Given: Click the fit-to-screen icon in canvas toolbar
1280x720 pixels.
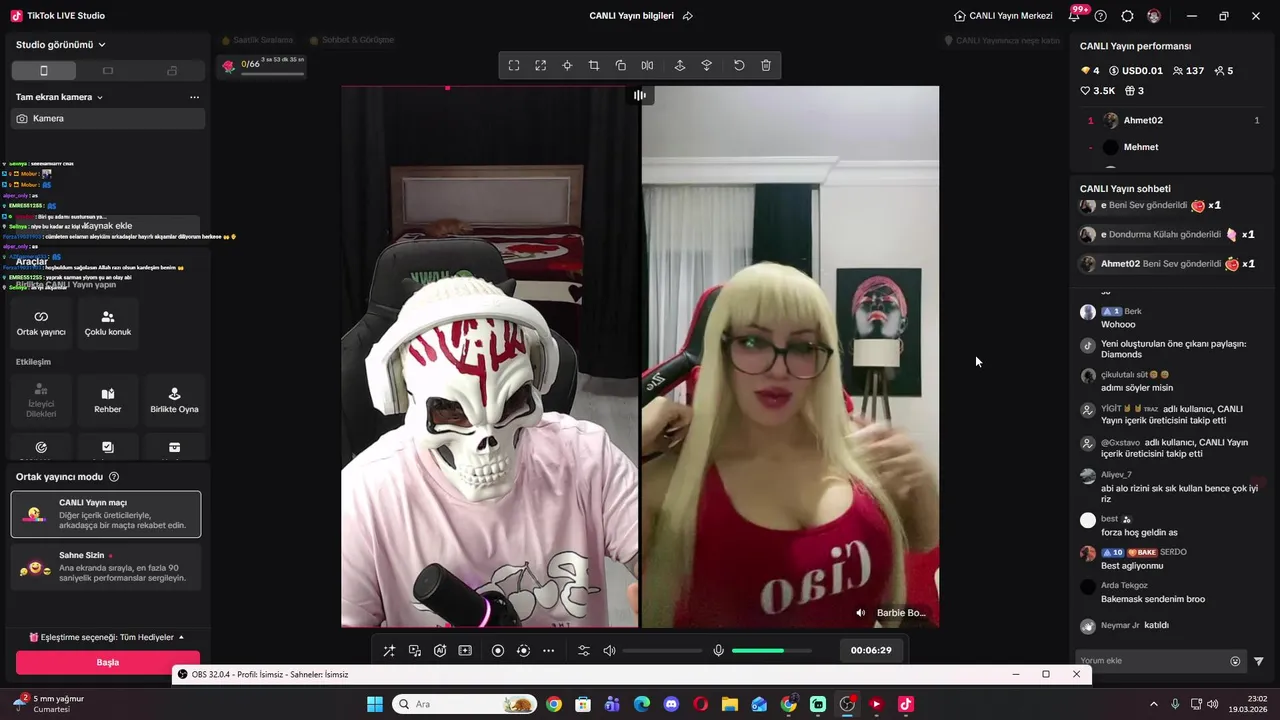Looking at the screenshot, I should pos(514,65).
